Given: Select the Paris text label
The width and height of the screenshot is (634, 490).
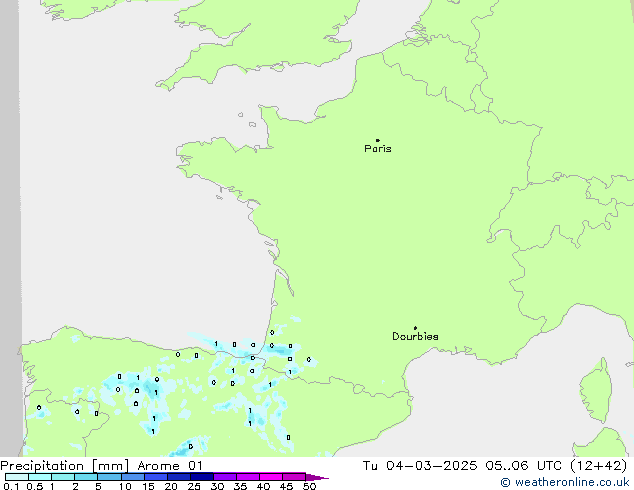Looking at the screenshot, I should click(x=378, y=149).
